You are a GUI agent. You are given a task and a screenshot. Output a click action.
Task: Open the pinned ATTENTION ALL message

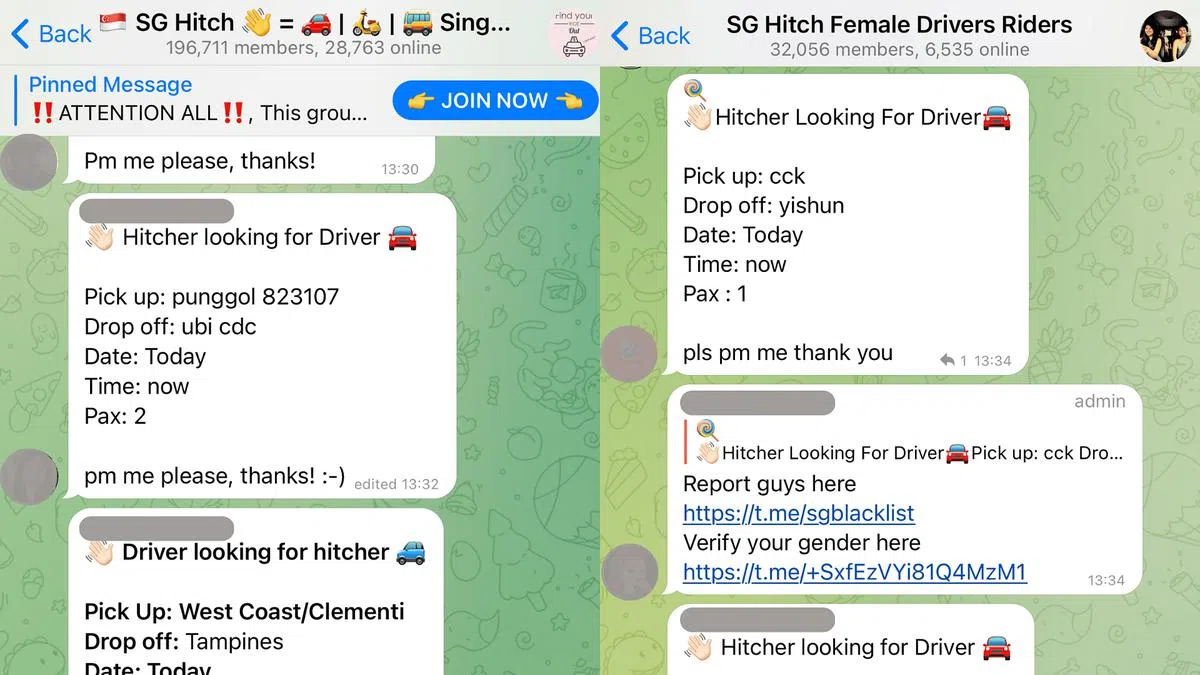[200, 100]
